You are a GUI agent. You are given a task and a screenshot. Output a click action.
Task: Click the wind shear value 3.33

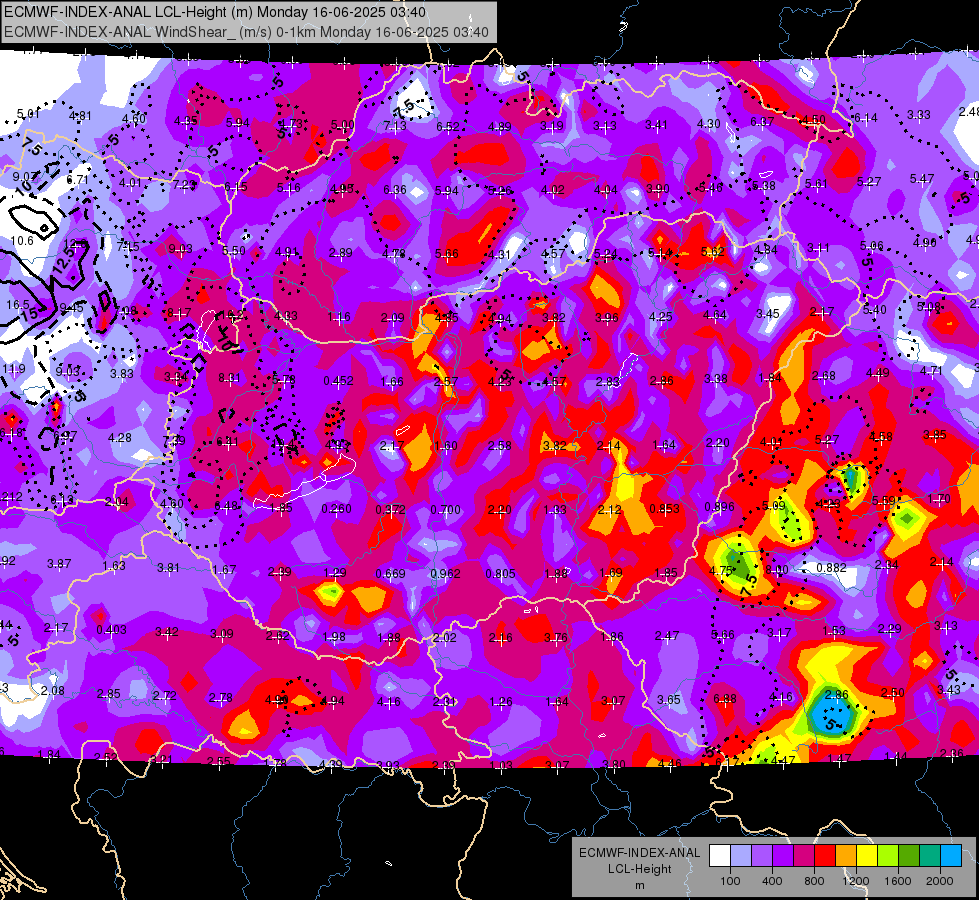[x=918, y=115]
